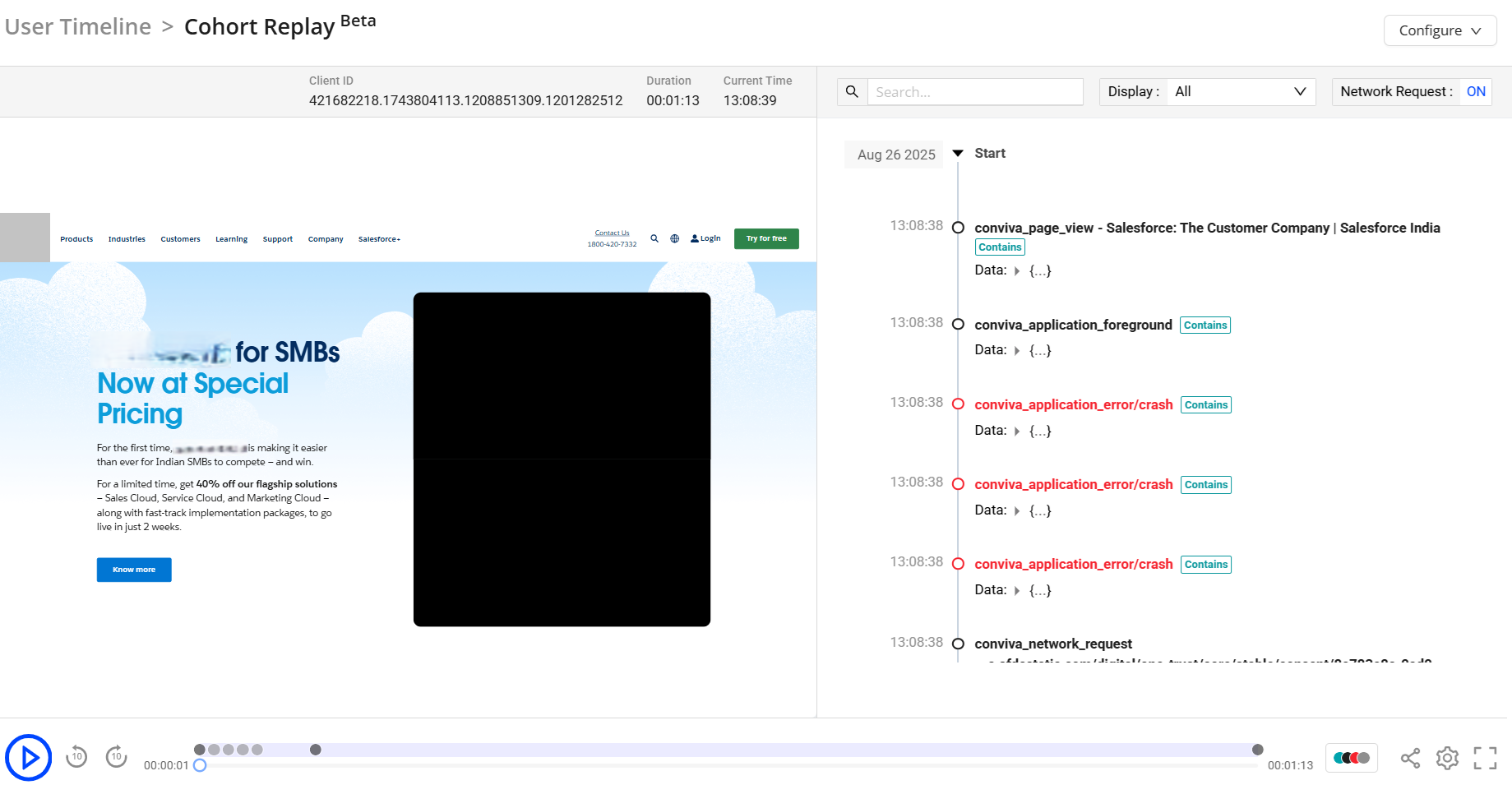Click red circle node of first error/crash event
1512x794 pixels.
coord(958,404)
